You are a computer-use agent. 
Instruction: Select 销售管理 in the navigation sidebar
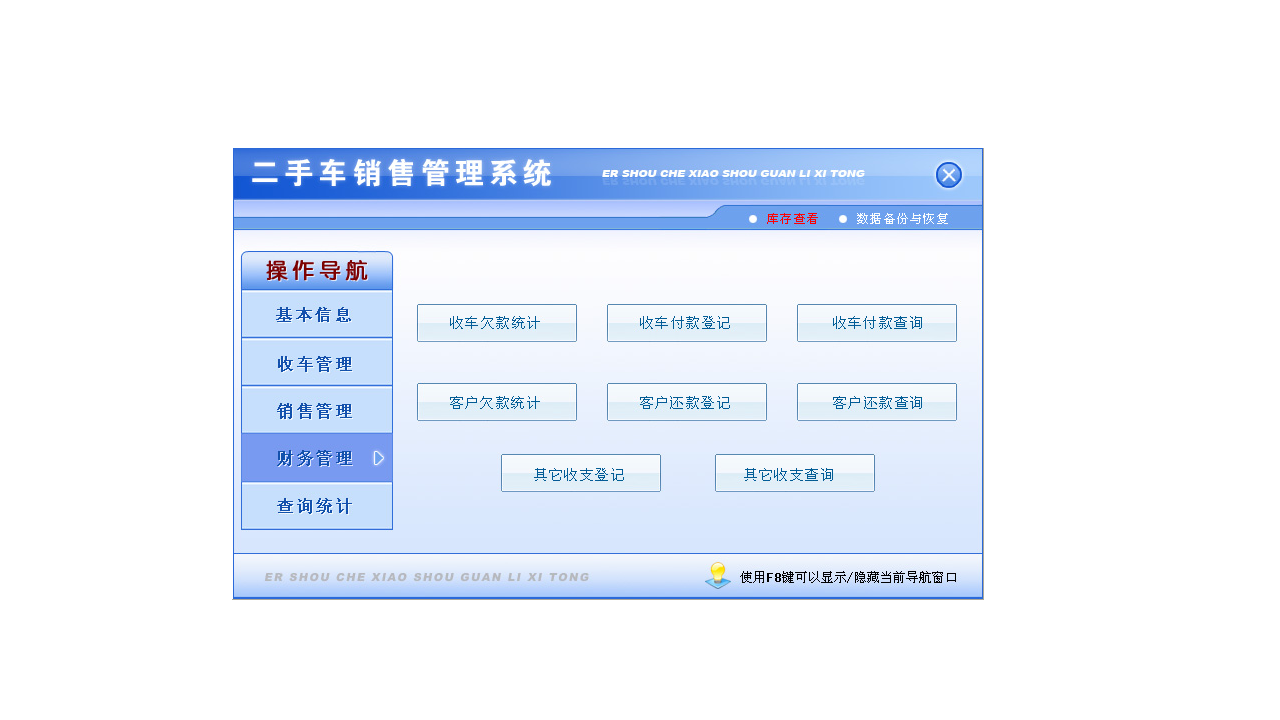(314, 409)
